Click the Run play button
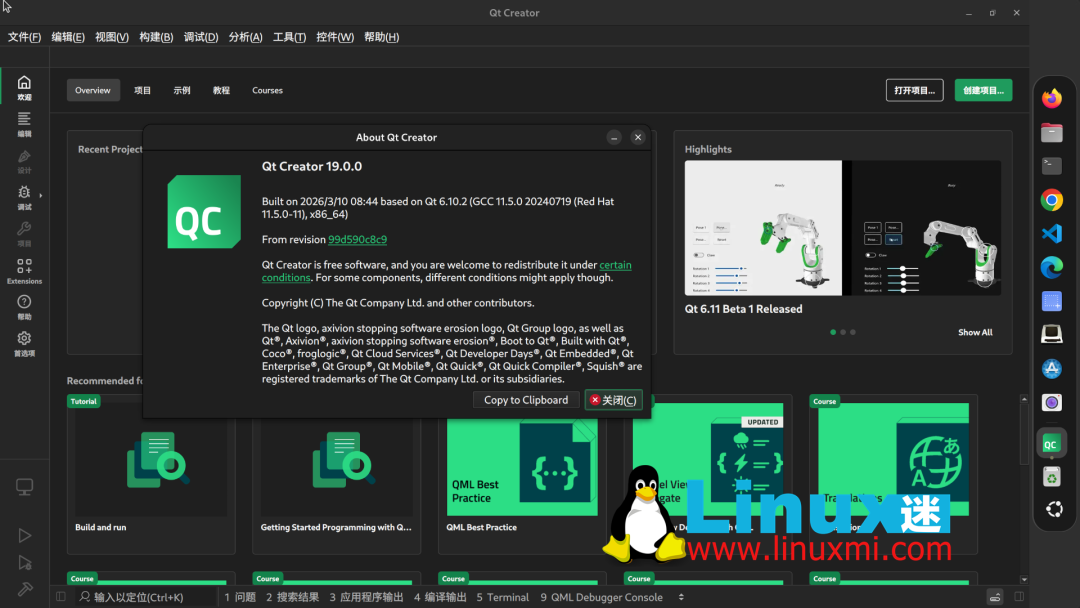Screen dimensions: 1080x608 tap(24, 535)
